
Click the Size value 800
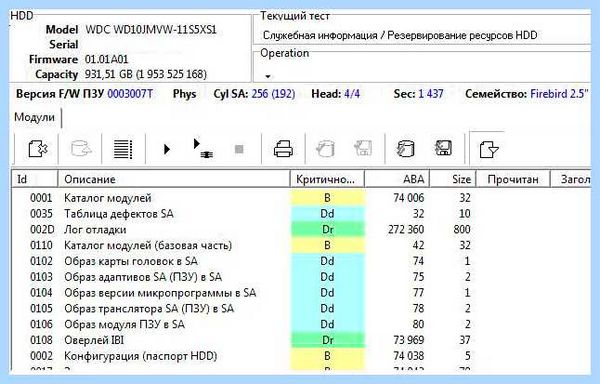point(461,229)
